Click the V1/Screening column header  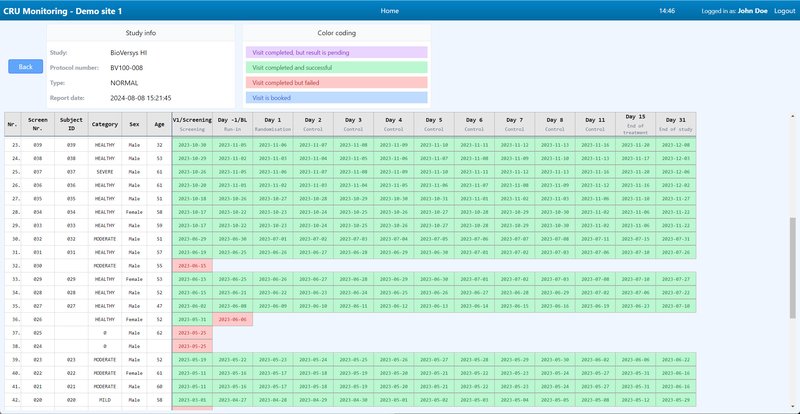191,124
